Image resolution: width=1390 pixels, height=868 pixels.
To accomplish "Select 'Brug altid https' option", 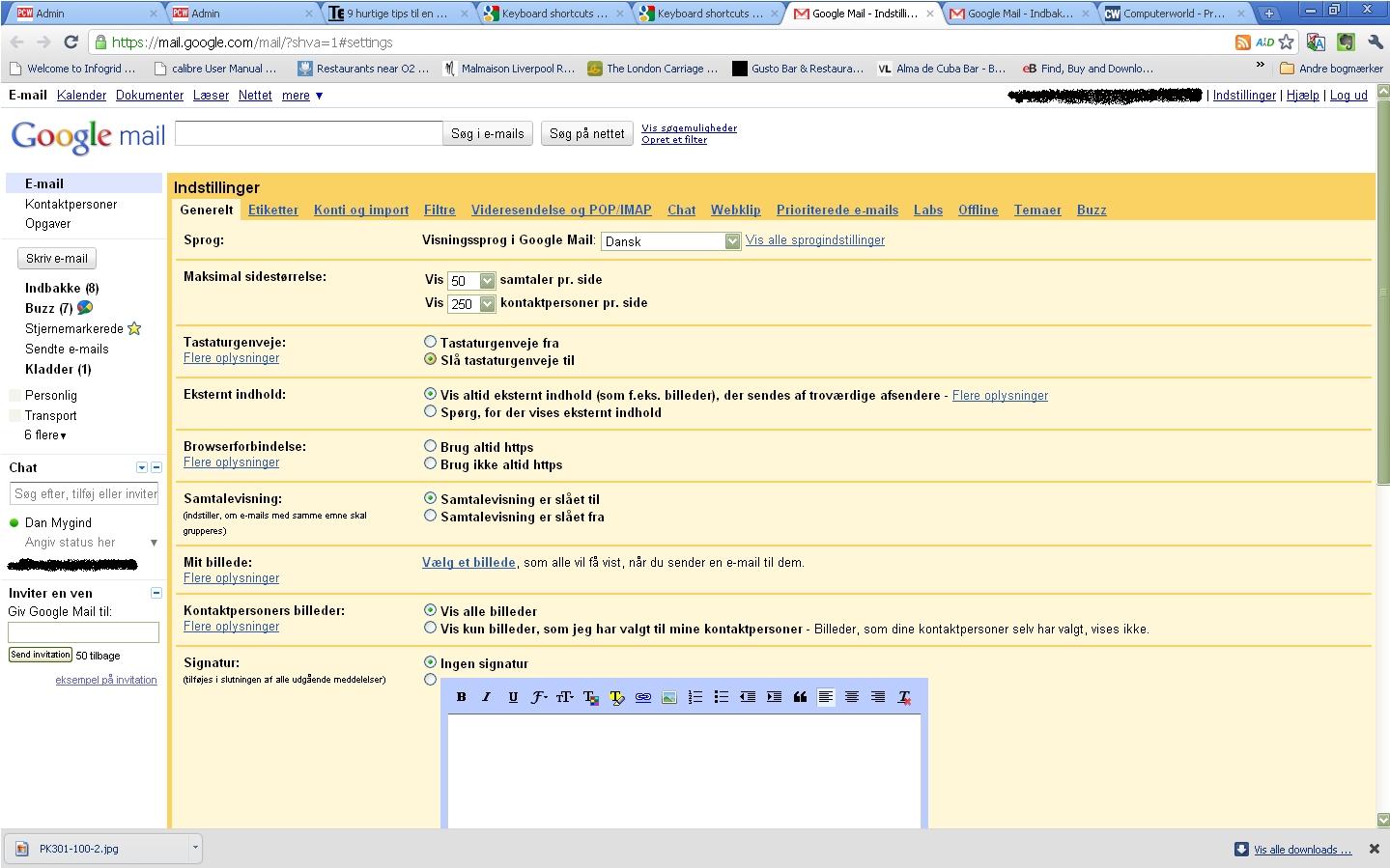I will (431, 446).
